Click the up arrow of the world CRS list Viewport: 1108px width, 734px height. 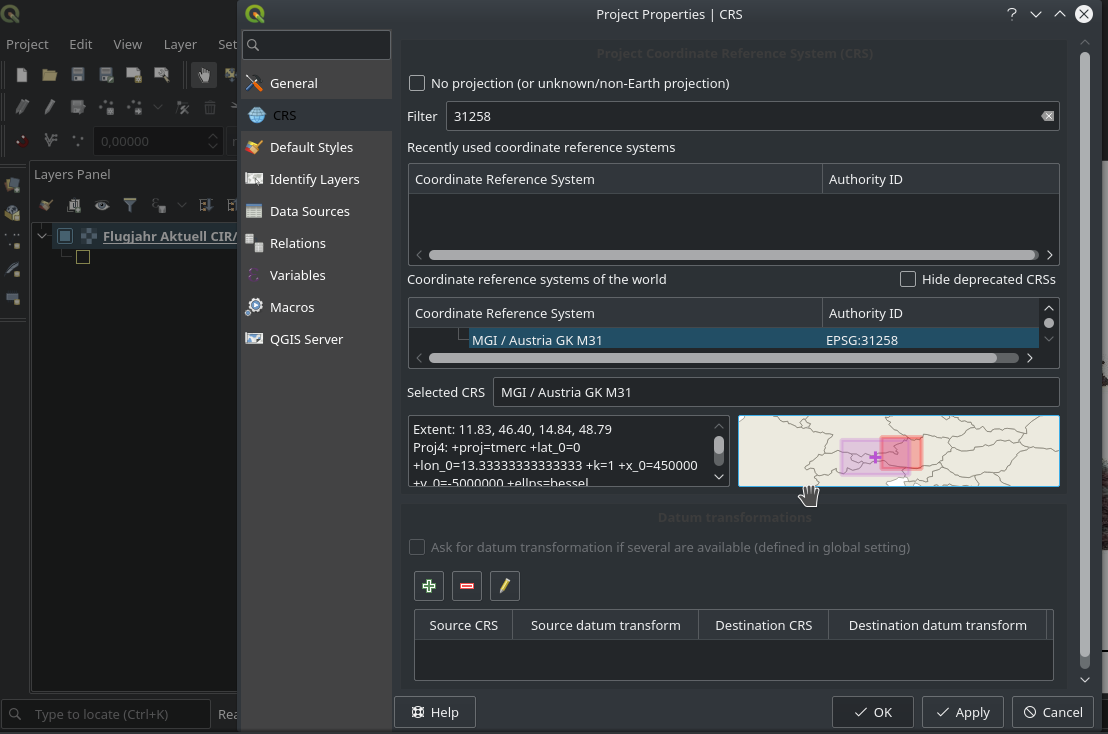(1049, 307)
